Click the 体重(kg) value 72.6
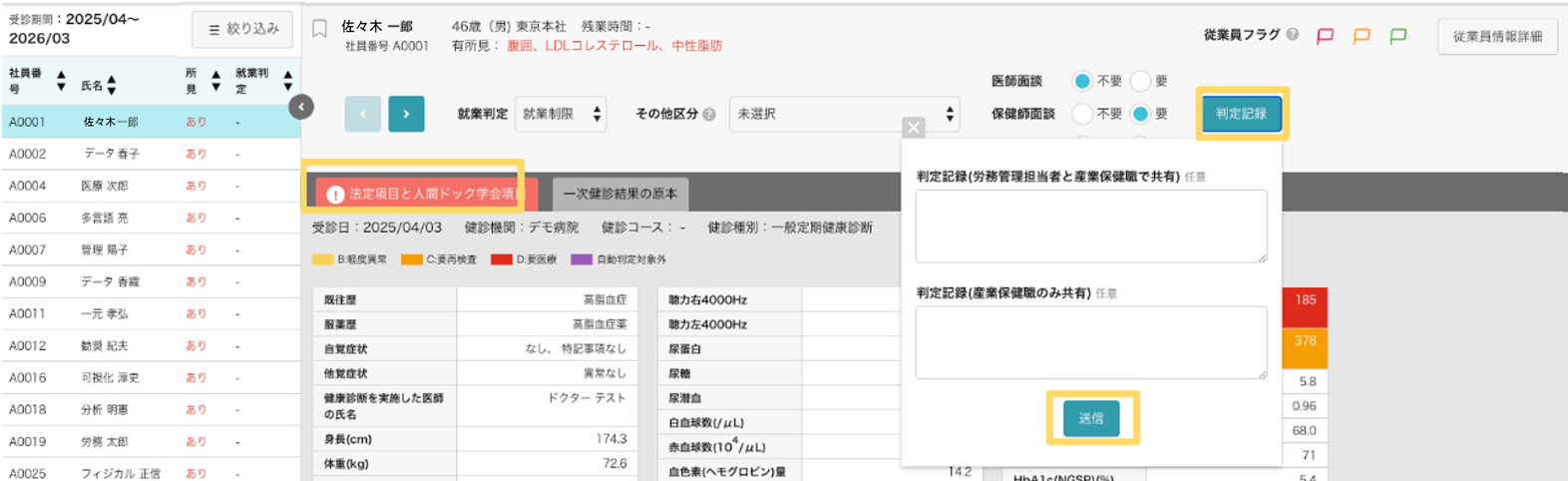The height and width of the screenshot is (481, 1568). coord(614,464)
